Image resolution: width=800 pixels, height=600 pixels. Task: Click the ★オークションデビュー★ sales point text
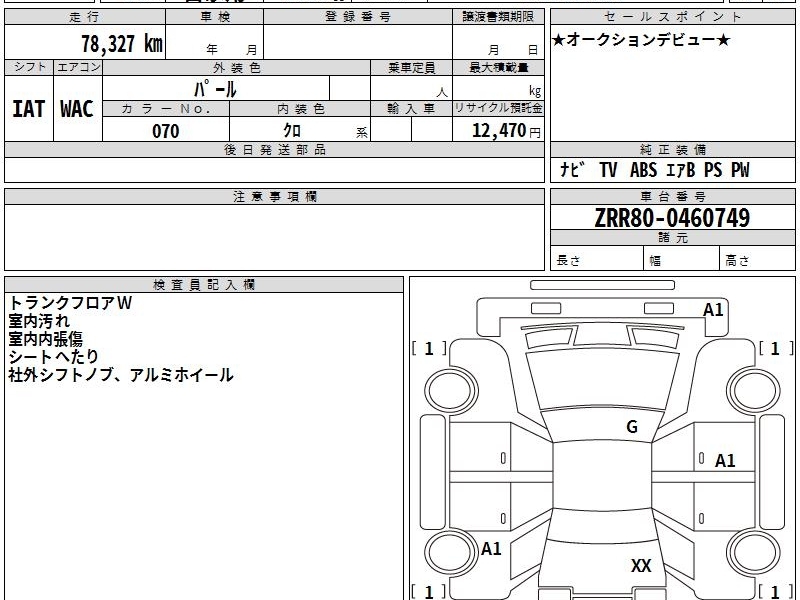pos(641,40)
